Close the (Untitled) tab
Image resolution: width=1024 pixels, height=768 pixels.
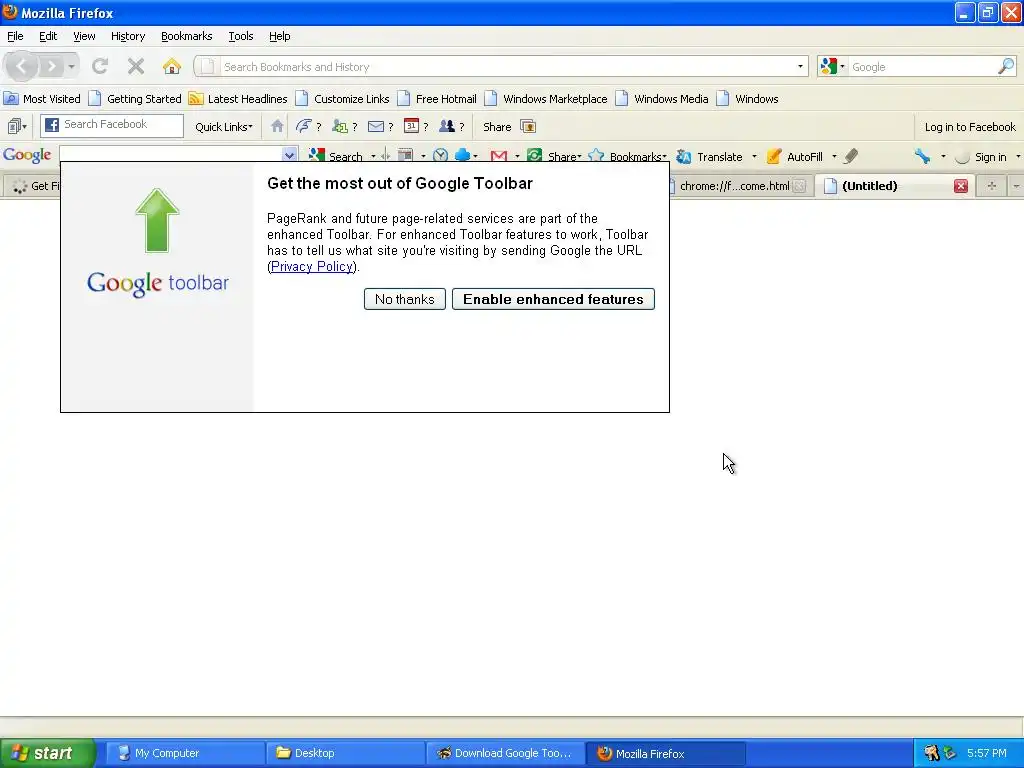pyautogui.click(x=961, y=185)
